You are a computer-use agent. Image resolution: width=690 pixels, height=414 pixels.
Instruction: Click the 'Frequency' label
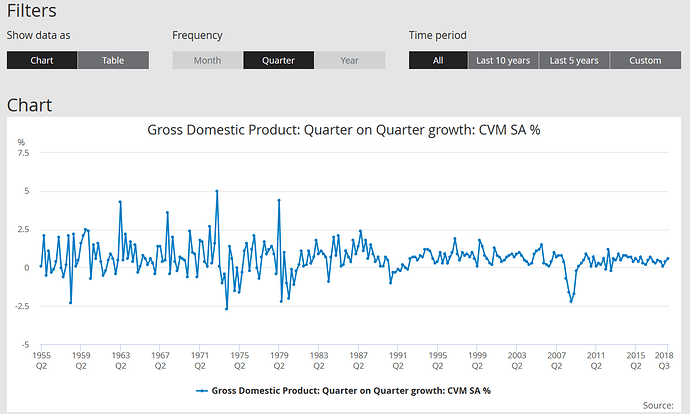coord(197,35)
